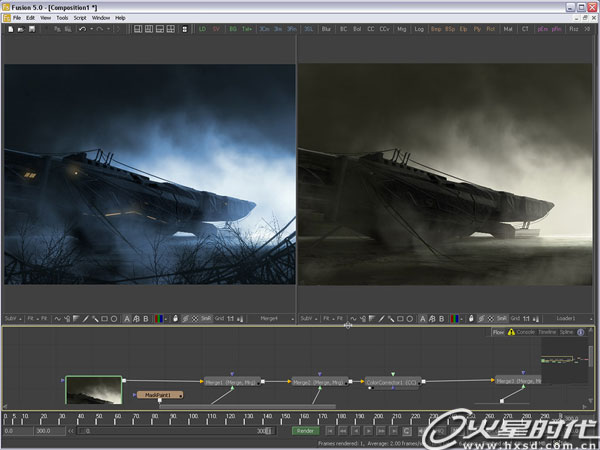Select the MaskPaint1 node
The height and width of the screenshot is (450, 600).
[160, 395]
